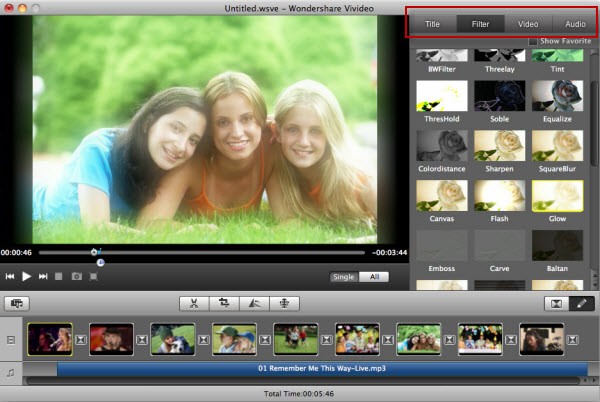Click the current time 00:00:46
The height and width of the screenshot is (402, 600).
[x=16, y=252]
